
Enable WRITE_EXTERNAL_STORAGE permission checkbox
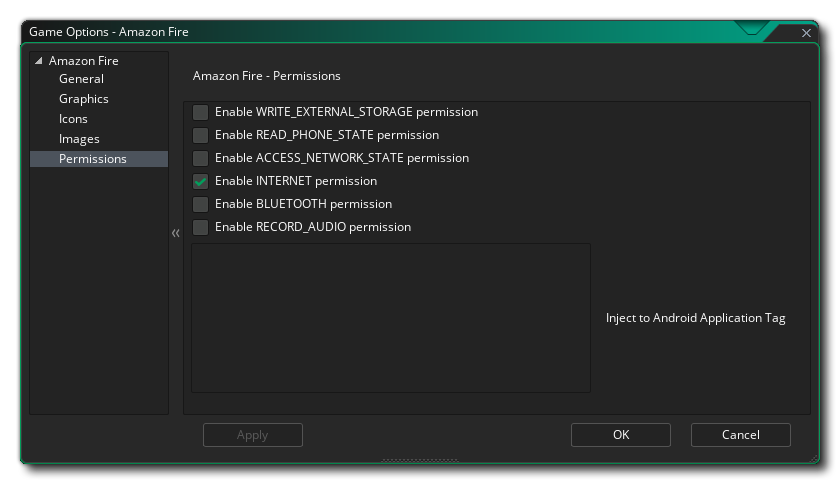(x=200, y=112)
